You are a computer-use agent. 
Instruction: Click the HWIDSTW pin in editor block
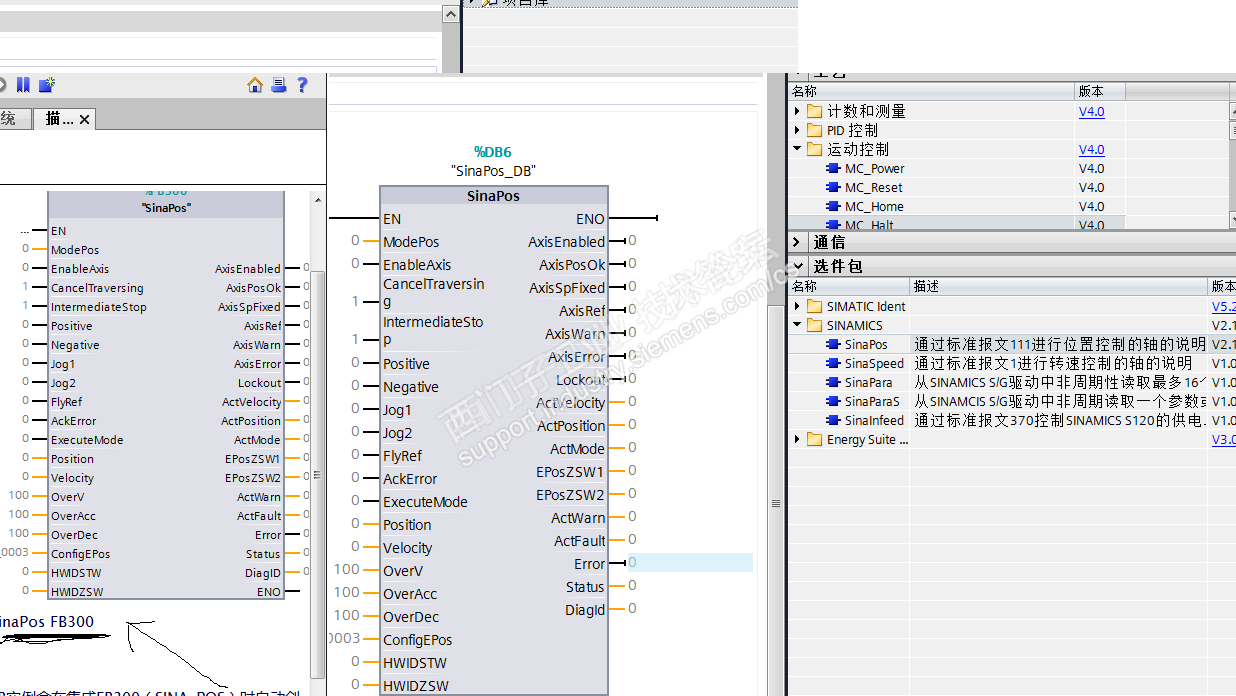[x=415, y=663]
